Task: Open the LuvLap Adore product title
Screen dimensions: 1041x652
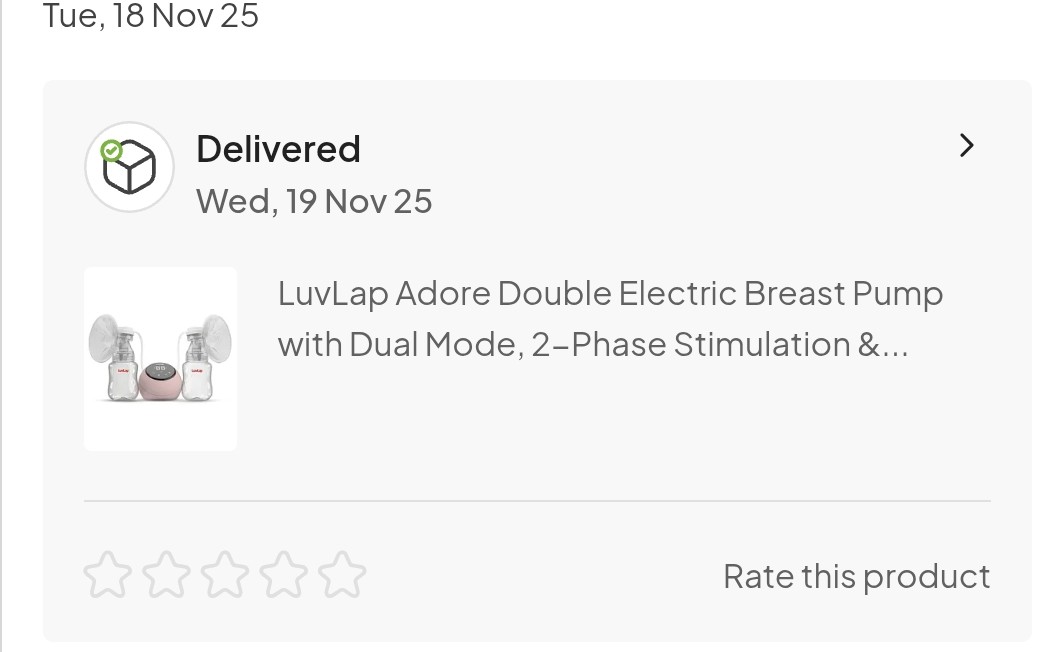Action: (x=610, y=294)
